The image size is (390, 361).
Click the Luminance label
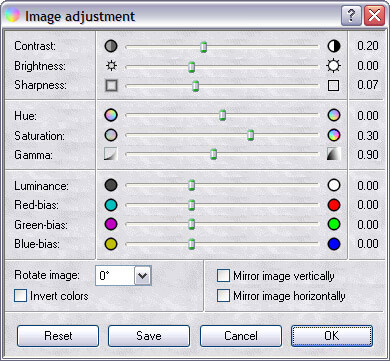tap(41, 186)
